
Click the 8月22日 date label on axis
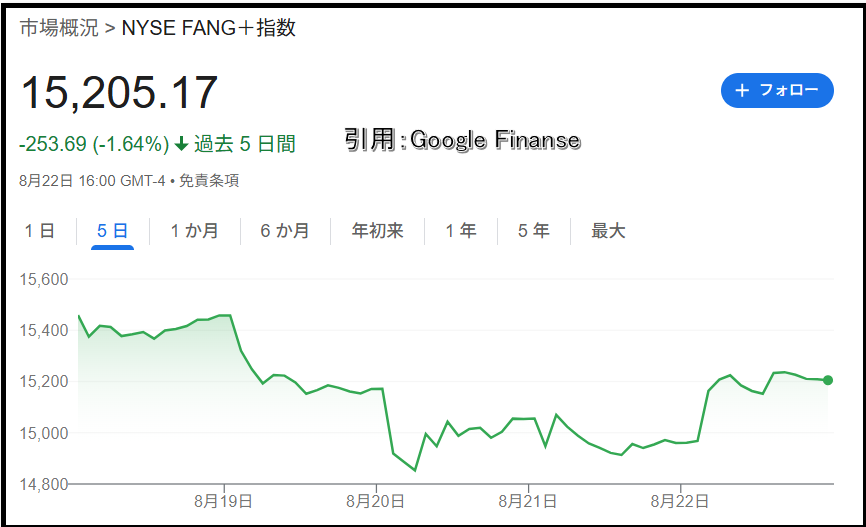tap(680, 502)
